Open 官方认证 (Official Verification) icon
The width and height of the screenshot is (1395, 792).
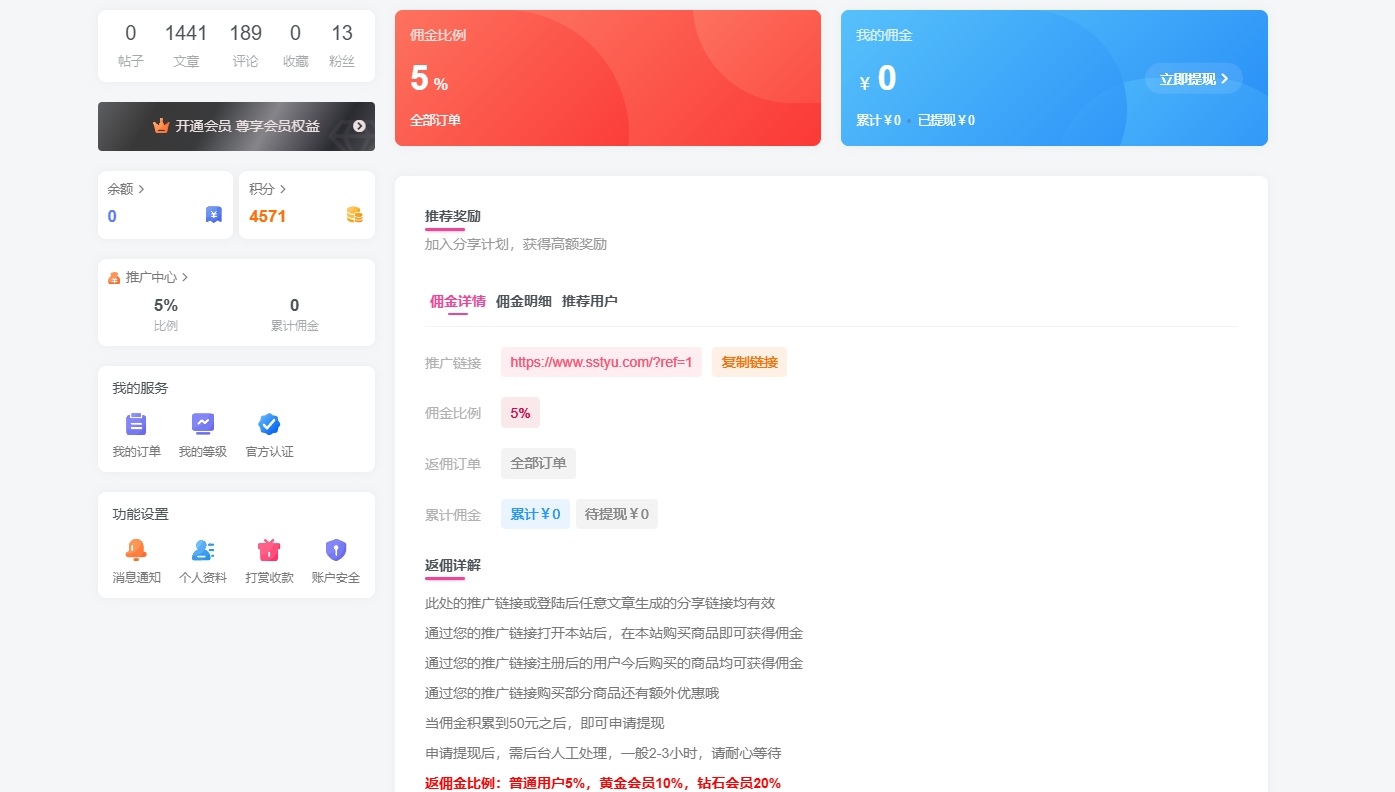(268, 423)
